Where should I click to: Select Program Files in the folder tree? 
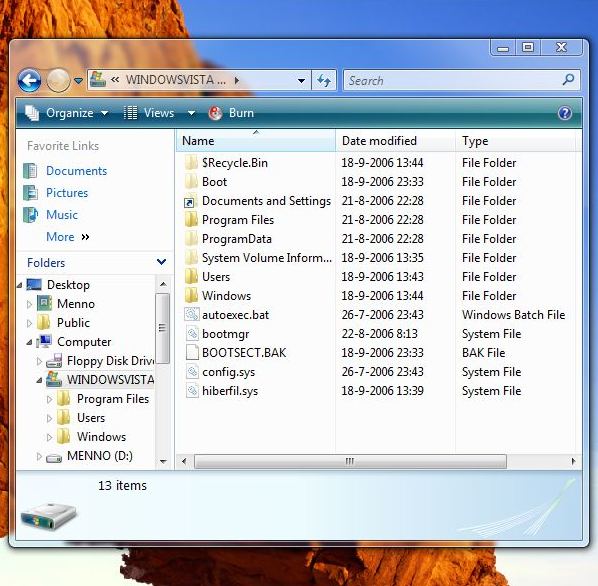coord(113,399)
